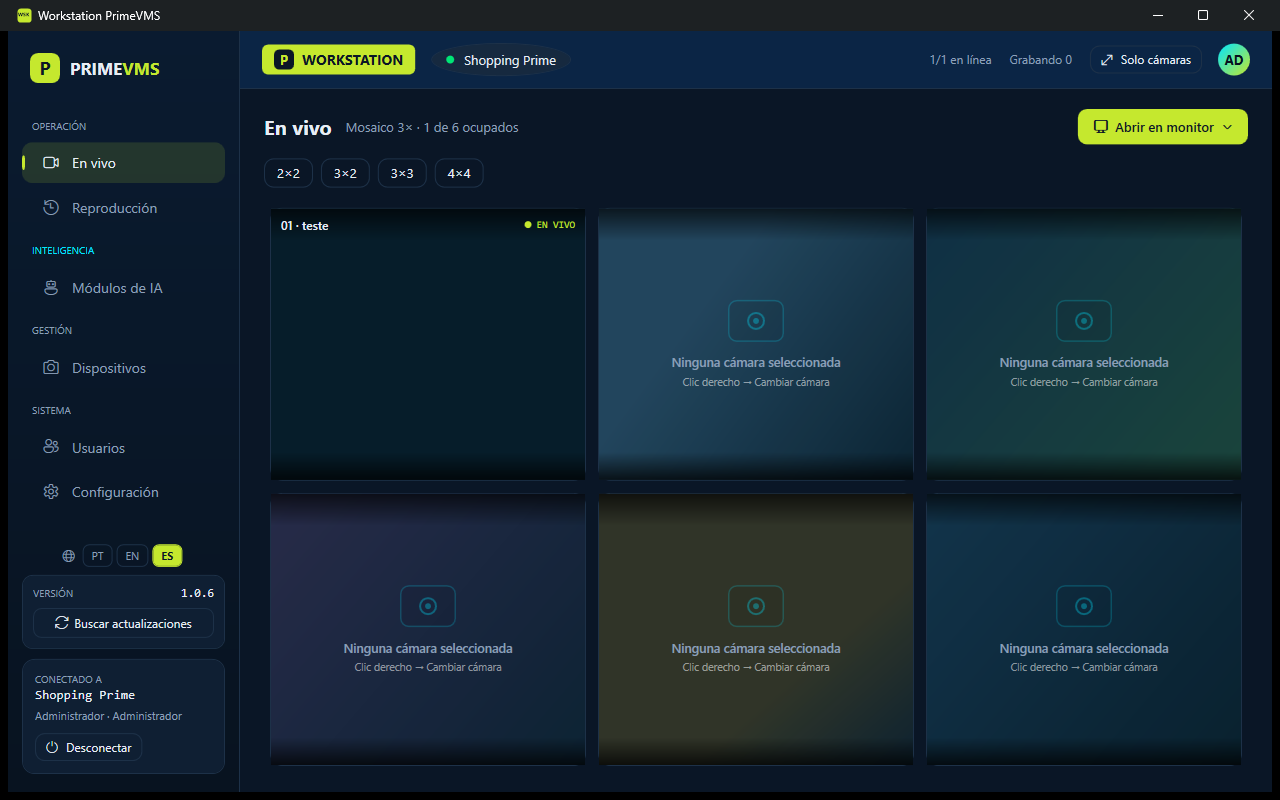Click the Mosaico 3× occupancy text

tap(432, 127)
